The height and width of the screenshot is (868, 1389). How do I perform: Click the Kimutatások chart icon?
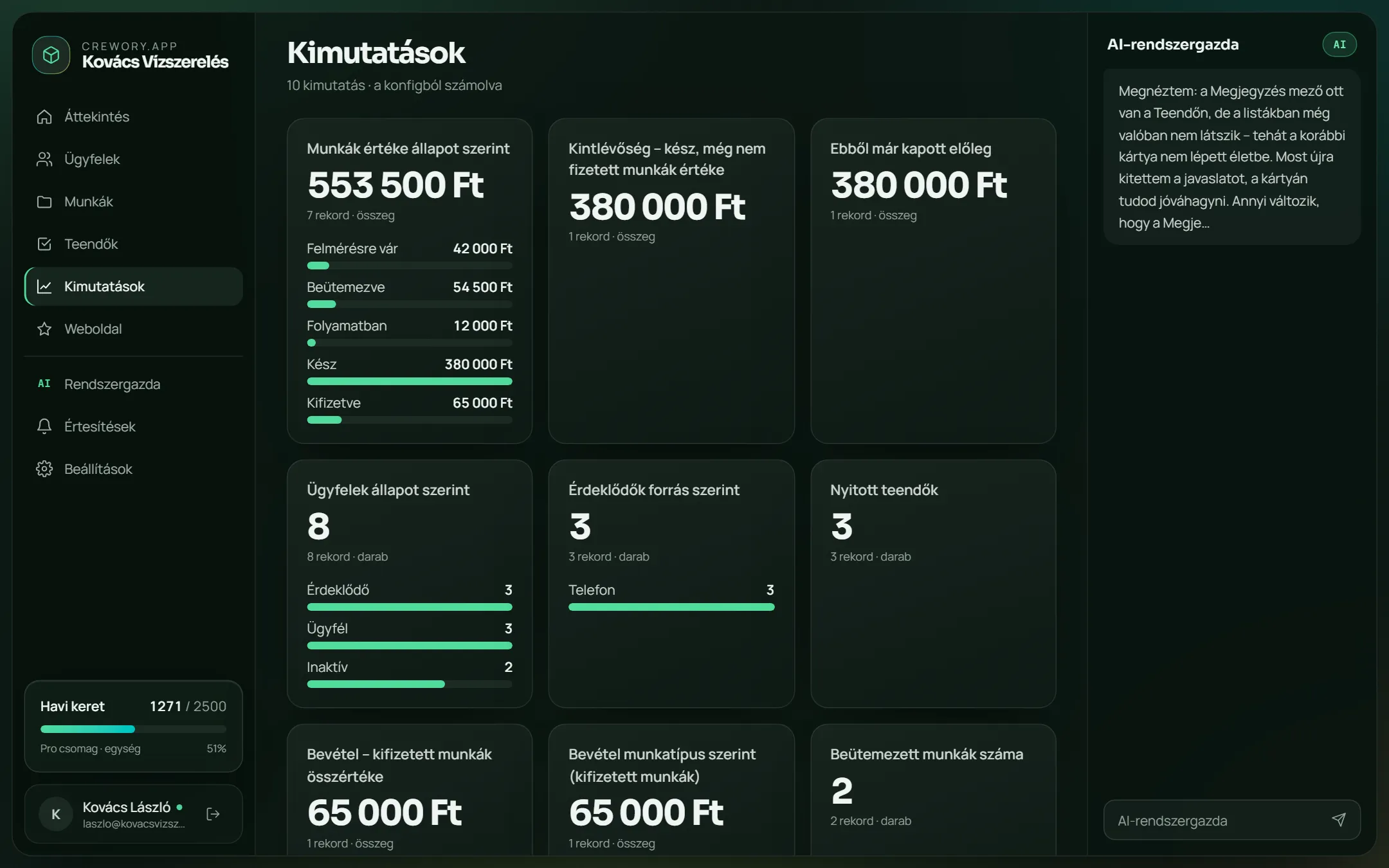[x=44, y=286]
